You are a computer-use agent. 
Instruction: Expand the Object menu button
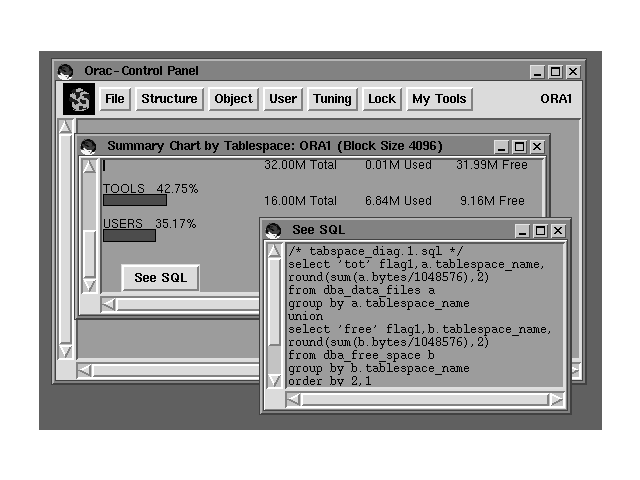[x=234, y=99]
